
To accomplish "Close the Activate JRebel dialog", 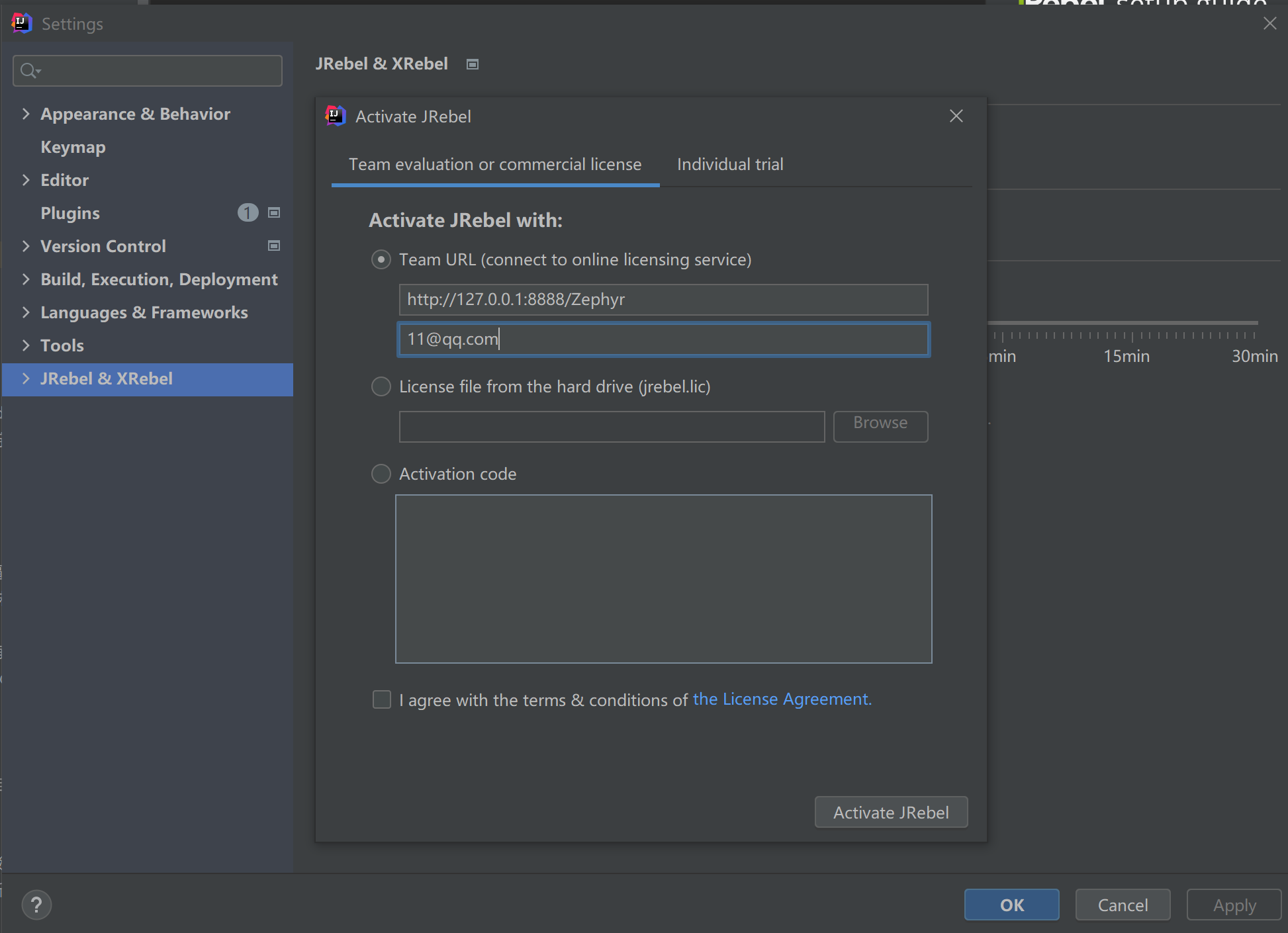I will (x=956, y=116).
